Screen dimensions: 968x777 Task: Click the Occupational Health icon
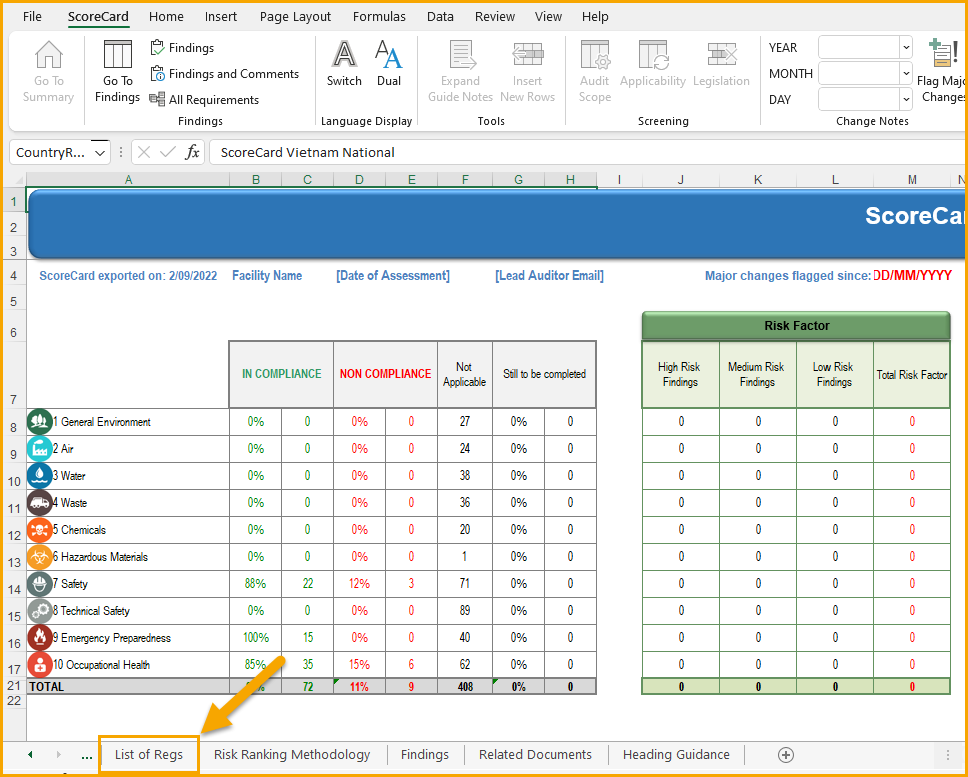[x=40, y=665]
